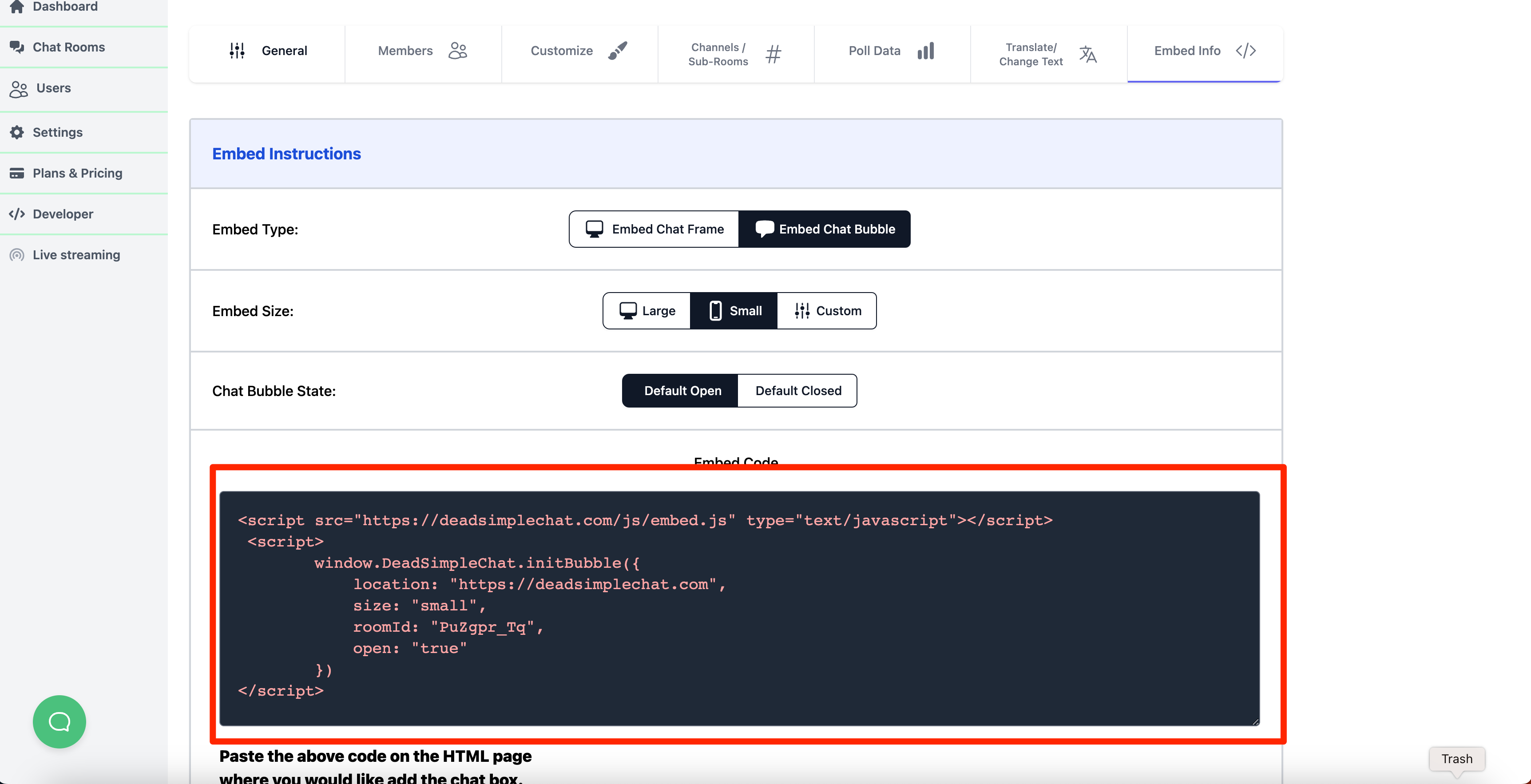The image size is (1531, 784).
Task: Switch to the Members tab
Action: 423,54
